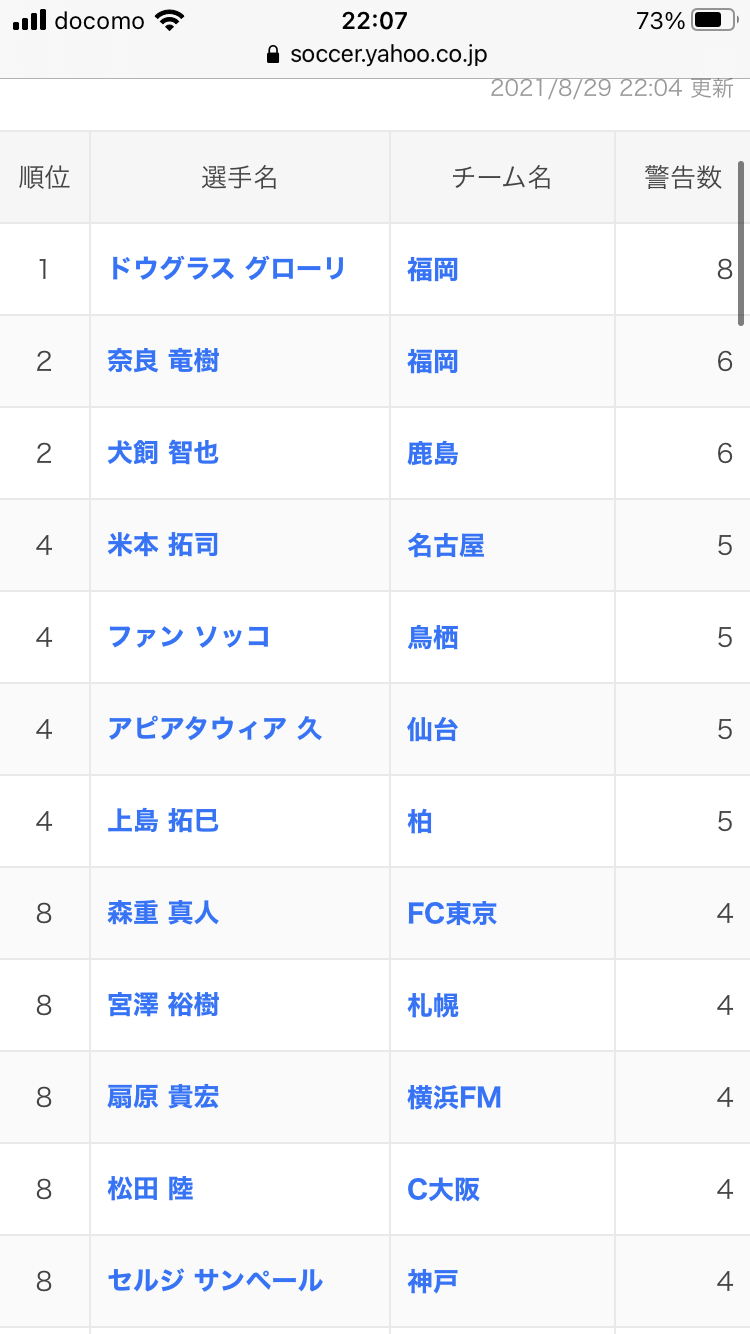
Task: Open player 森重 真人 profile
Action: point(163,913)
